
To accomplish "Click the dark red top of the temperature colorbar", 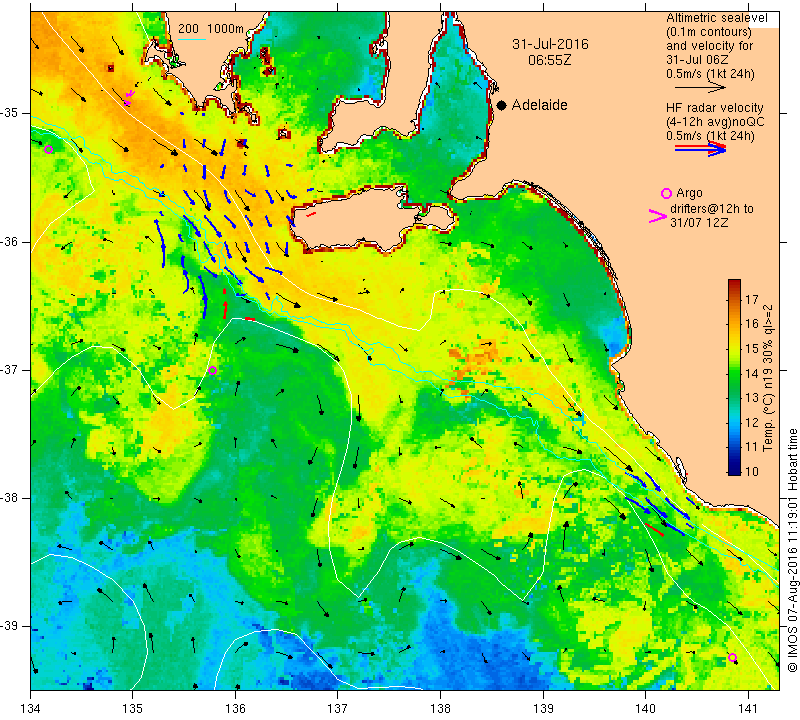I will (x=734, y=284).
